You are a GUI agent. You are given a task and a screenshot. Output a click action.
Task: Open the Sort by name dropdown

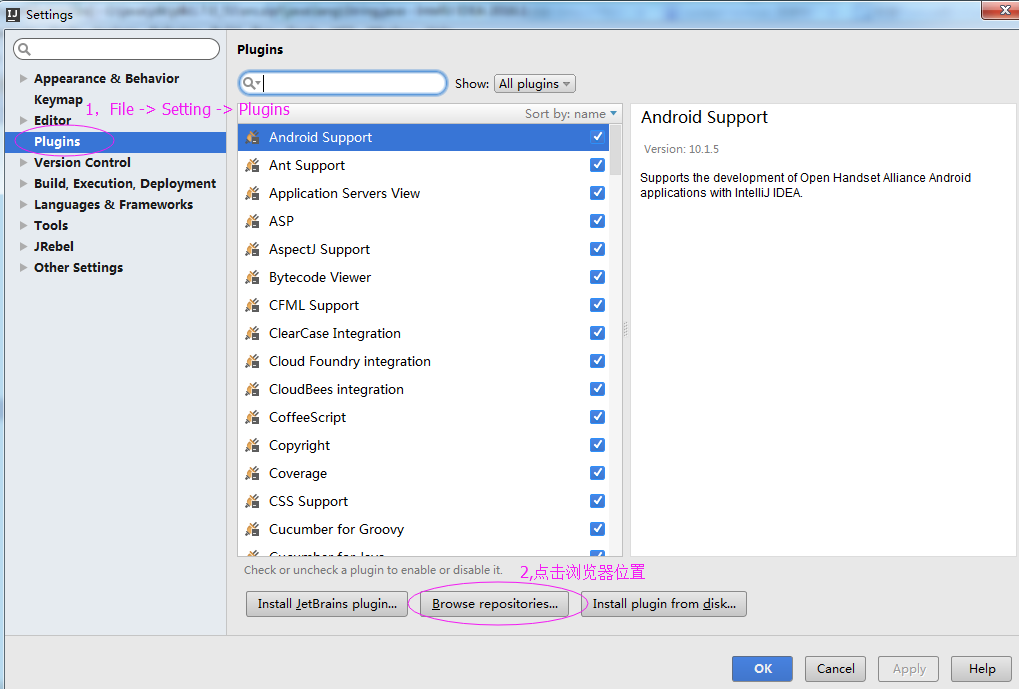point(571,114)
